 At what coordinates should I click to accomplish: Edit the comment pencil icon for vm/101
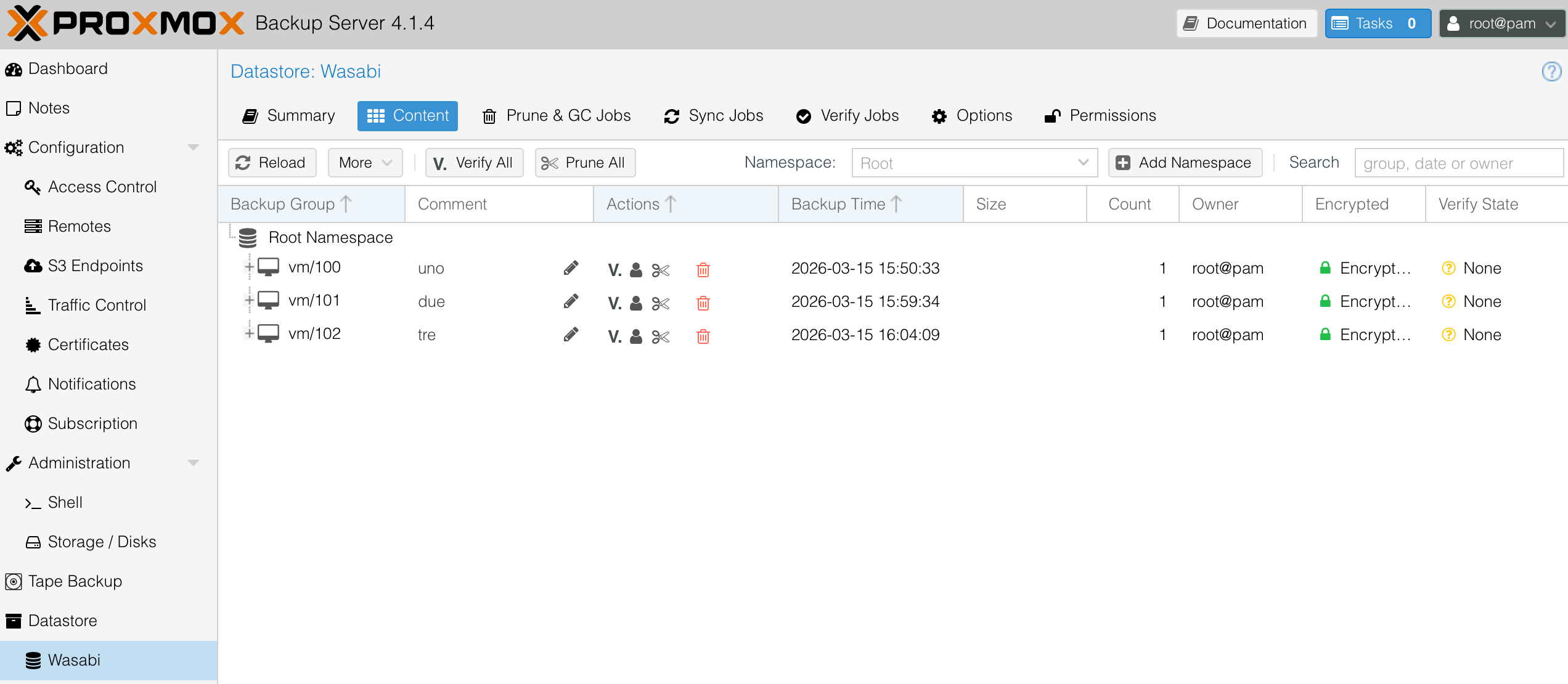coord(571,301)
